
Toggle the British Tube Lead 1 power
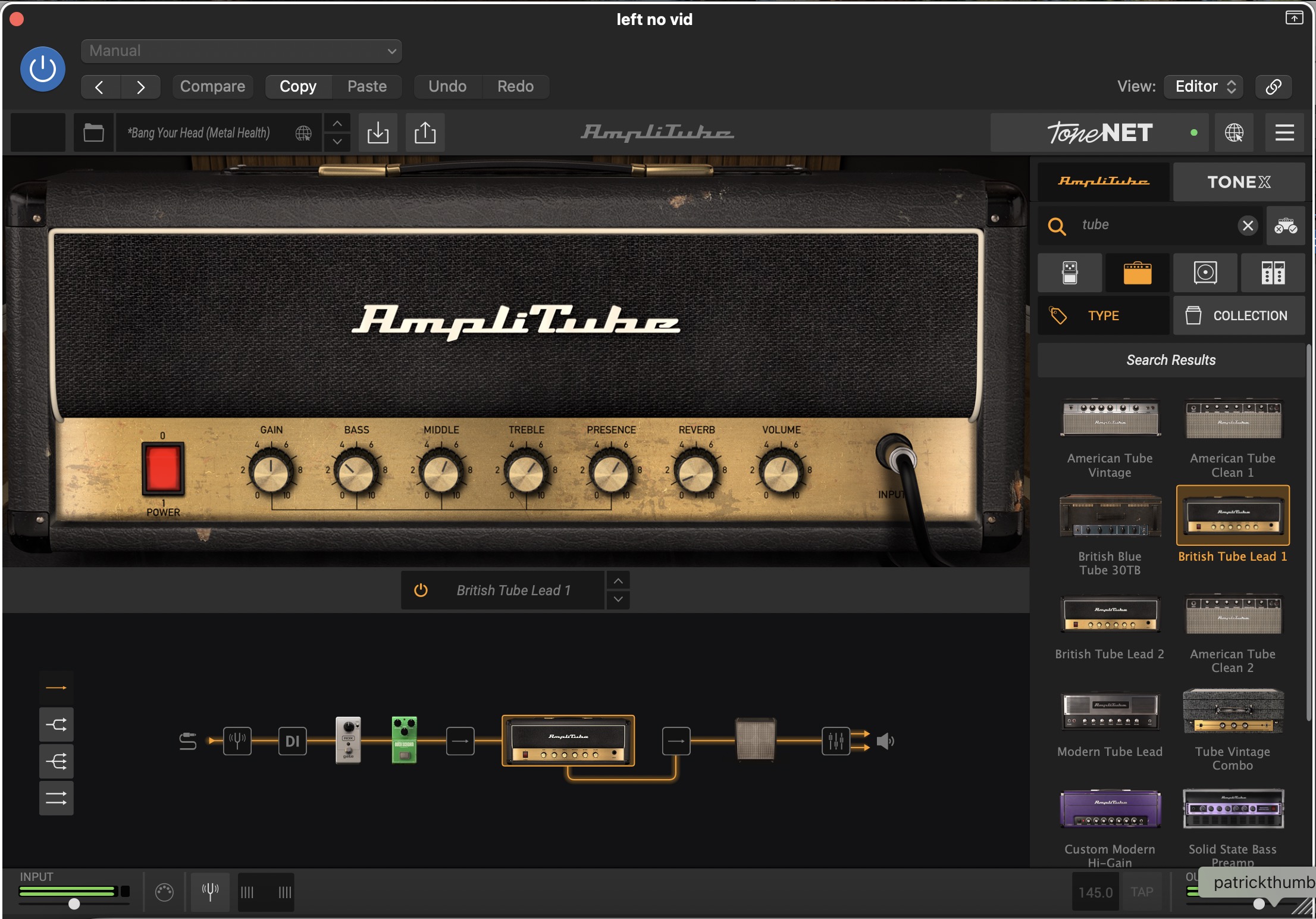coord(421,590)
